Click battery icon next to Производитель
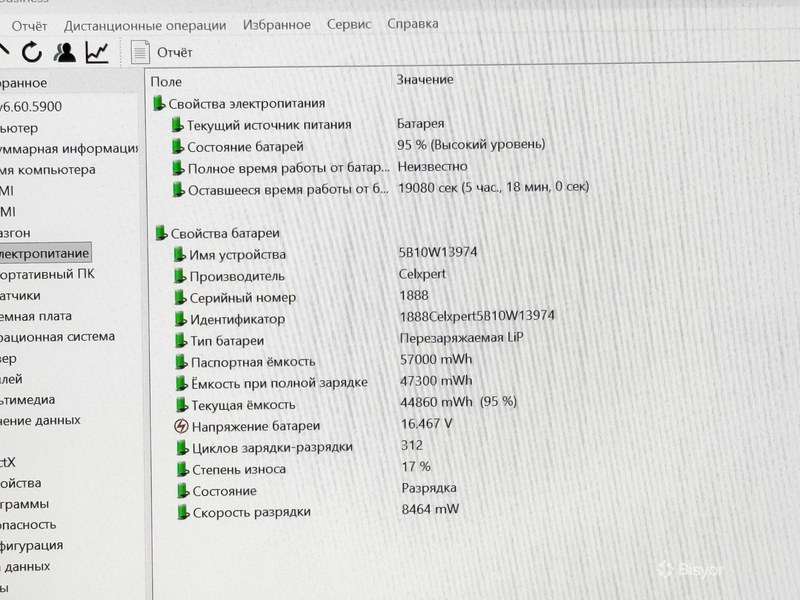Viewport: 800px width, 600px height. tap(180, 276)
